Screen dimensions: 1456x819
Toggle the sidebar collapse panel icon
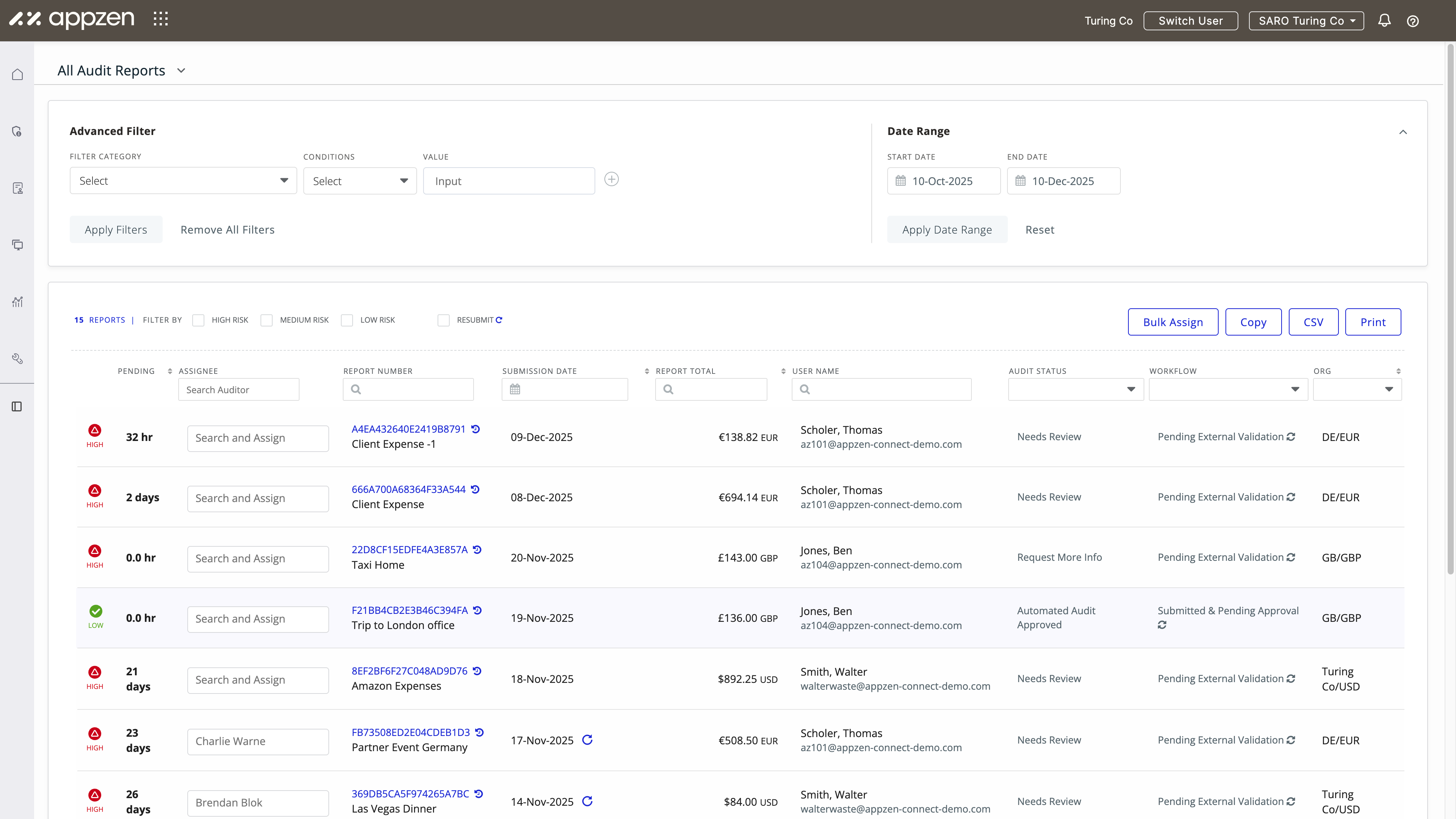[17, 406]
